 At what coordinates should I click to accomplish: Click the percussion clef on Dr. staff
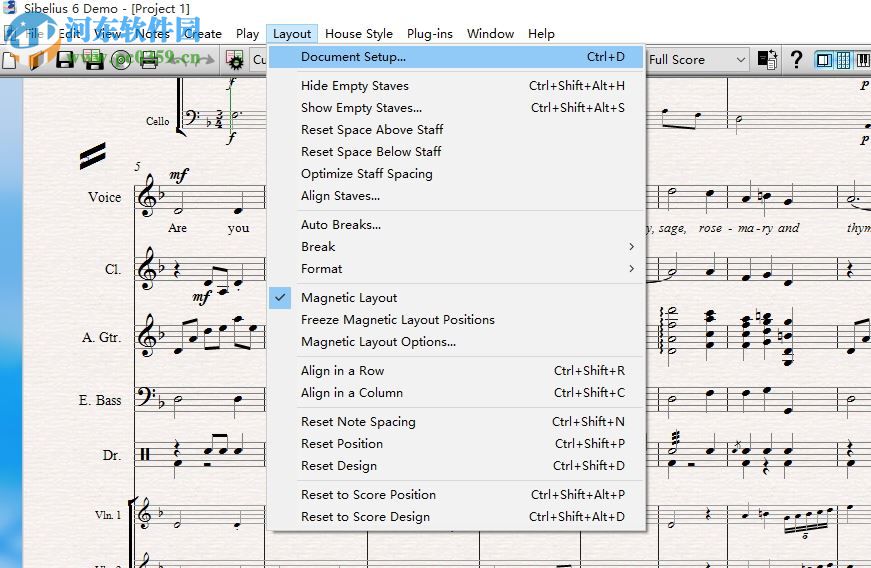pos(145,454)
